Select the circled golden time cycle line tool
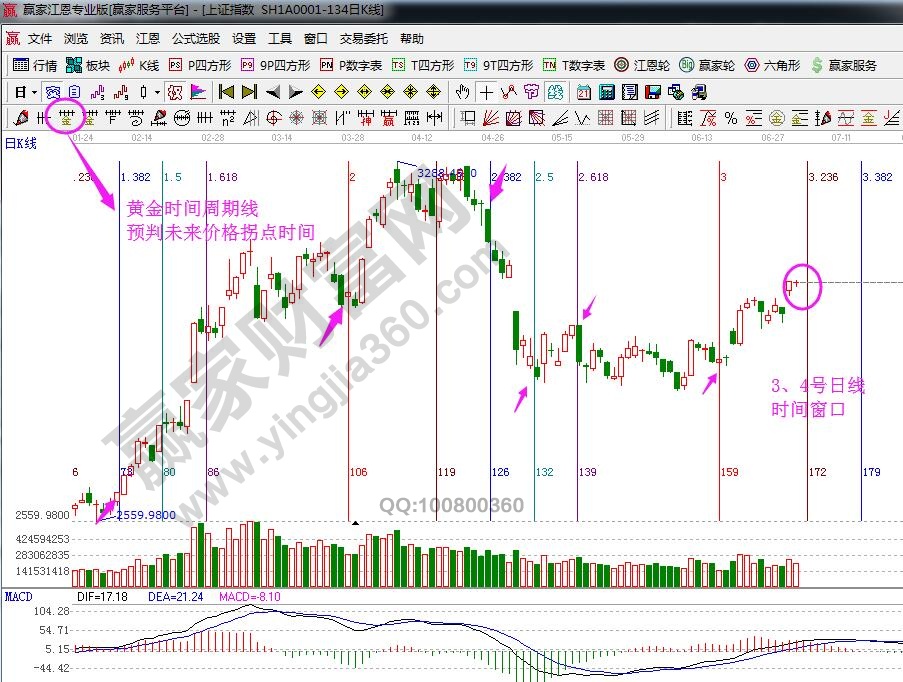This screenshot has height=682, width=903. click(x=67, y=118)
